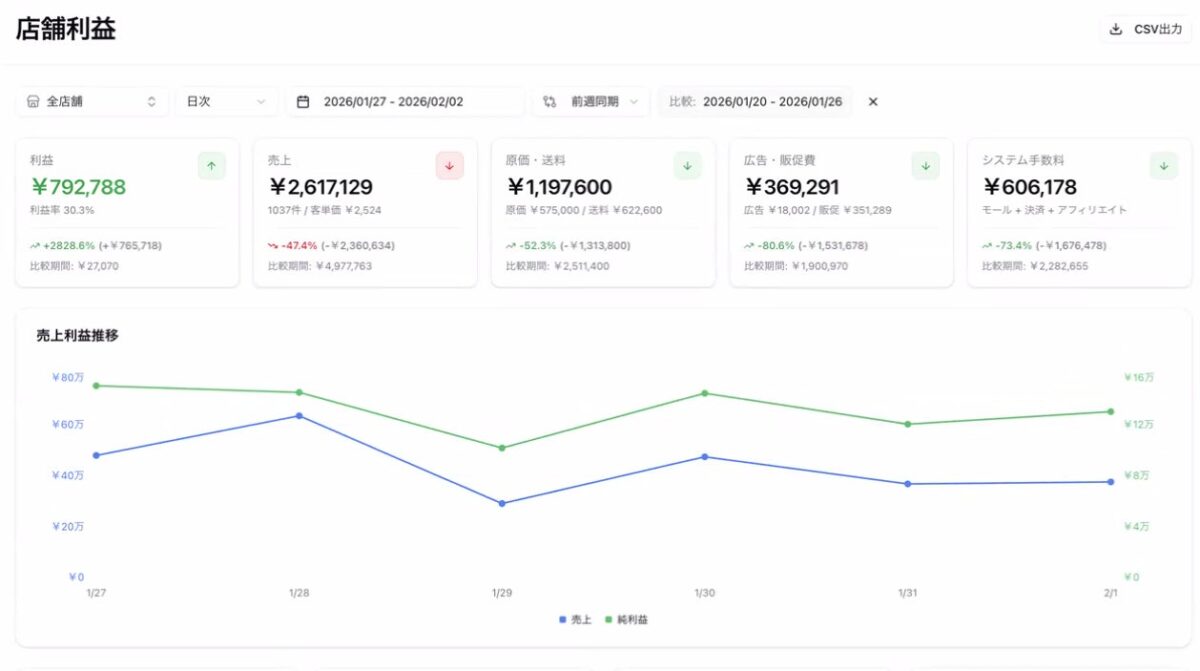1200x671 pixels.
Task: Open the 日次 period granularity dropdown
Action: coord(226,102)
